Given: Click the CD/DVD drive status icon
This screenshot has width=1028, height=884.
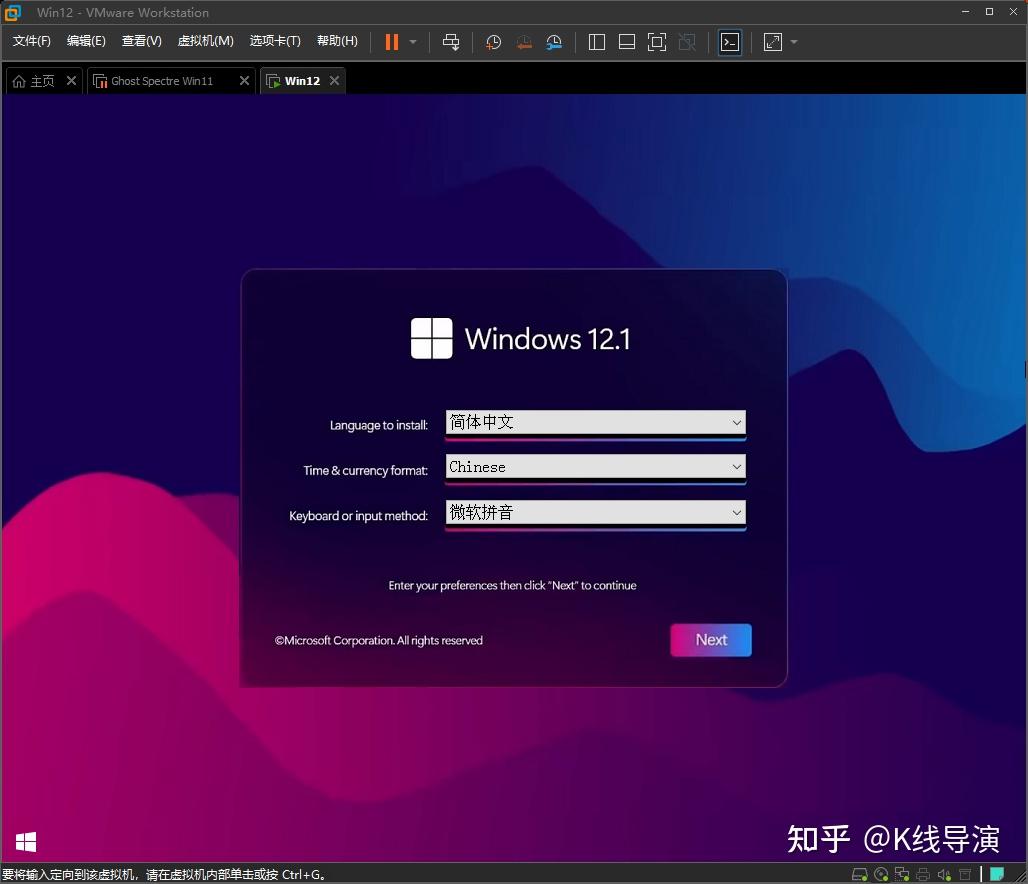Looking at the screenshot, I should pos(880,873).
